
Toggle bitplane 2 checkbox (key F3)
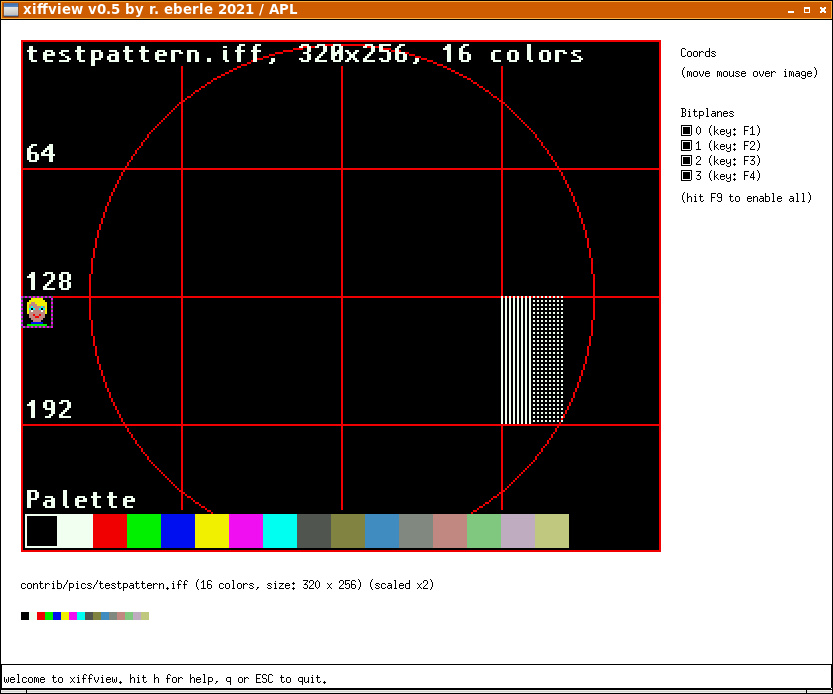pos(686,160)
